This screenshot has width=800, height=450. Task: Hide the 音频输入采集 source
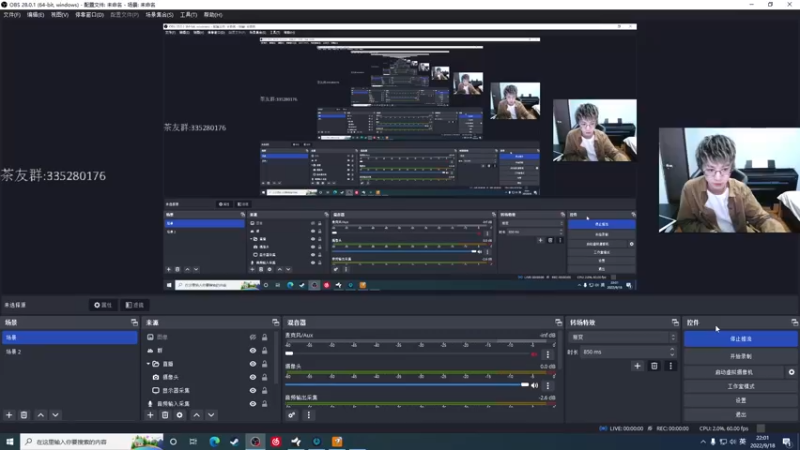click(x=253, y=404)
